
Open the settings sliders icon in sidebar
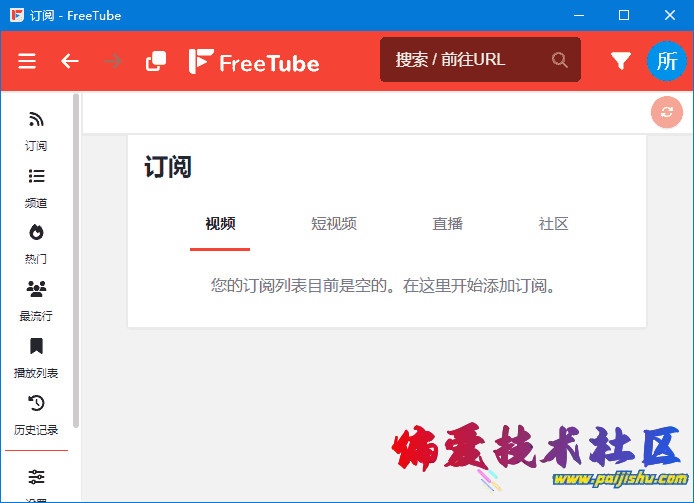pyautogui.click(x=36, y=477)
